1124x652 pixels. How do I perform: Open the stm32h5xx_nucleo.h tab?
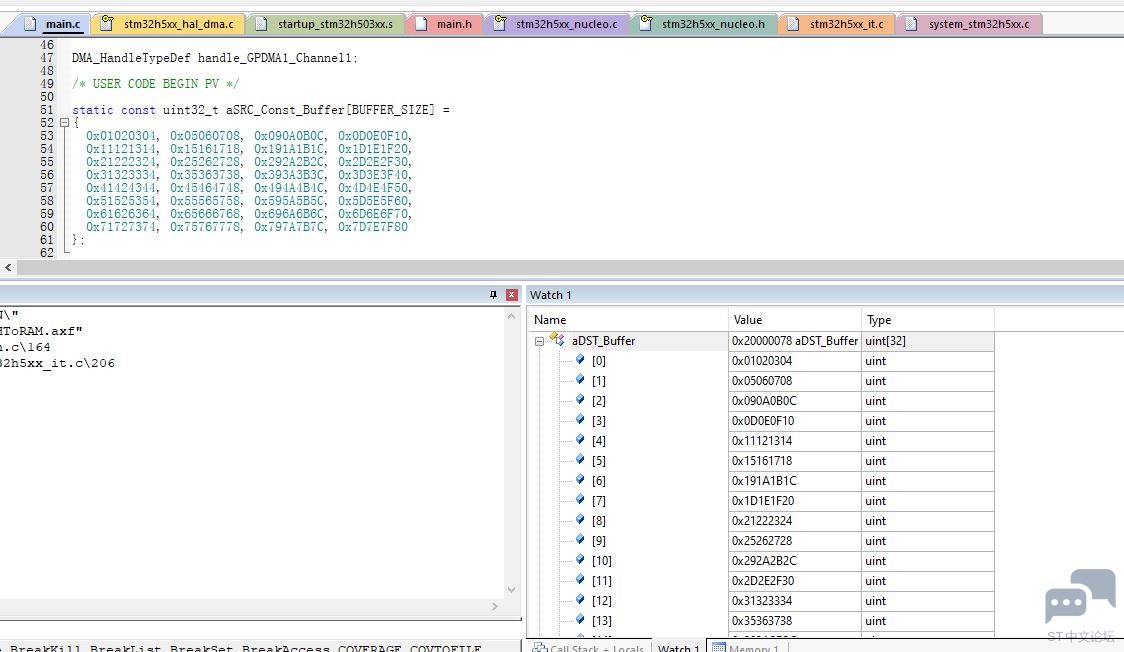click(703, 24)
